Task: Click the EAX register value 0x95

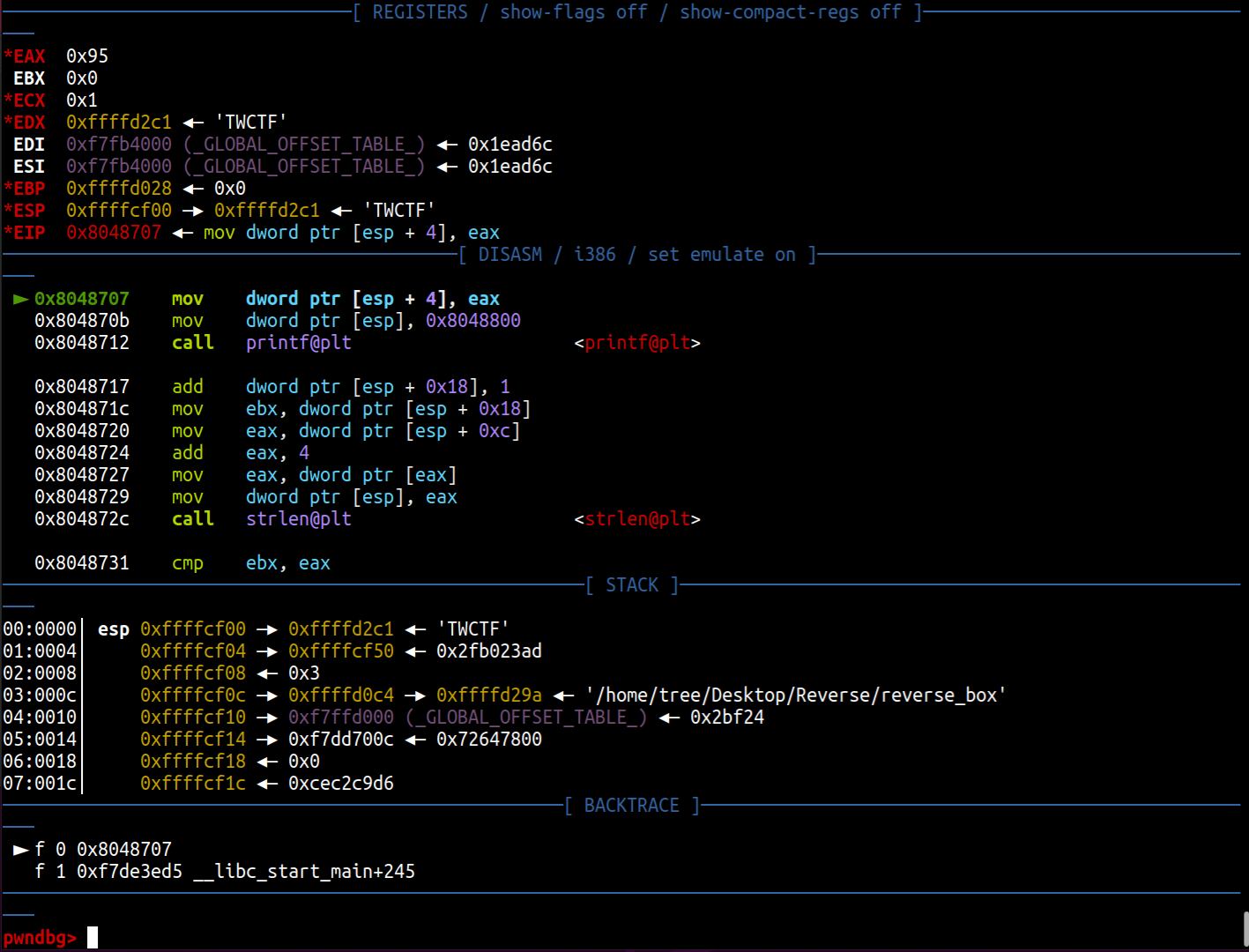Action: tap(87, 56)
